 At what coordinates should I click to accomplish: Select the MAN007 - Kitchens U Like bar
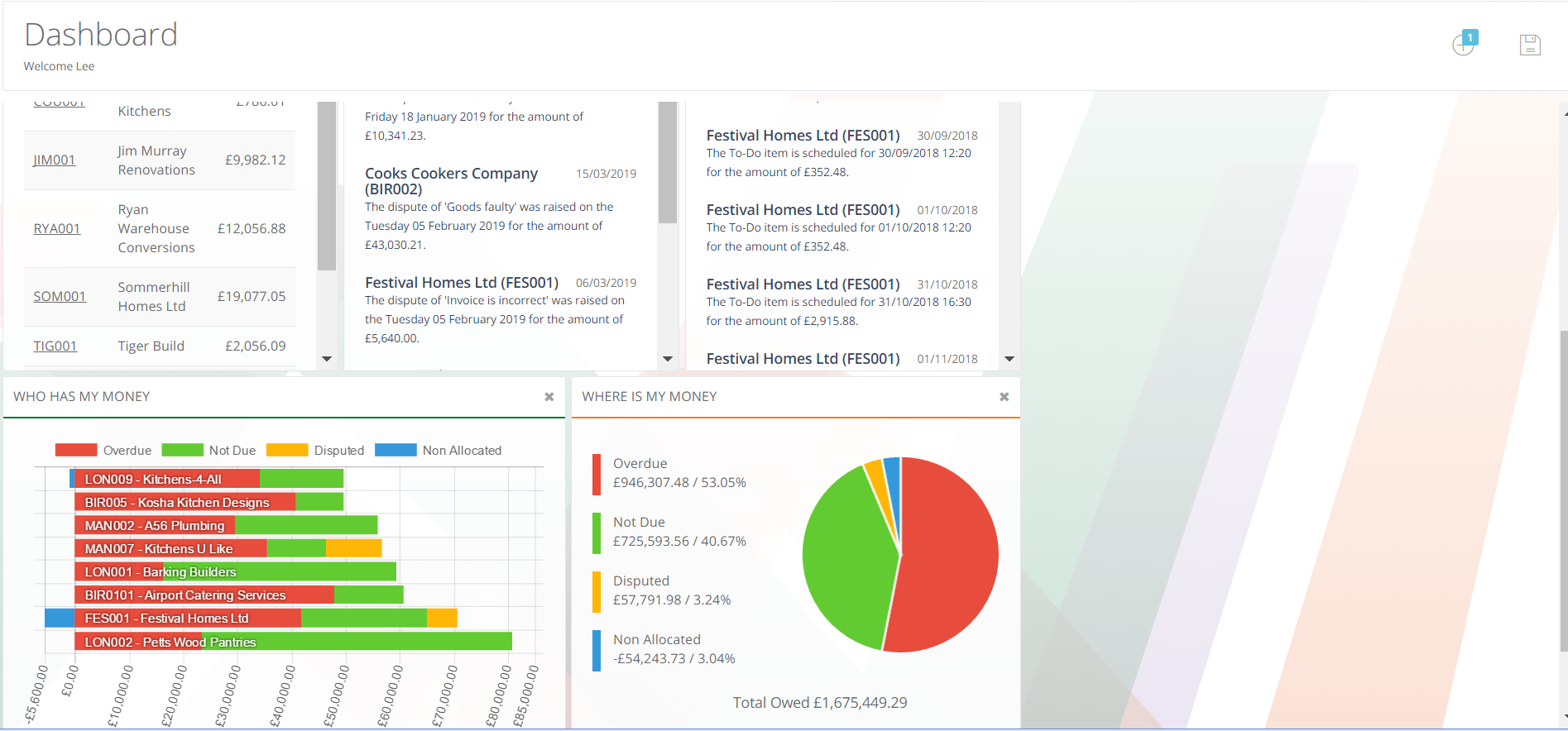click(x=228, y=548)
